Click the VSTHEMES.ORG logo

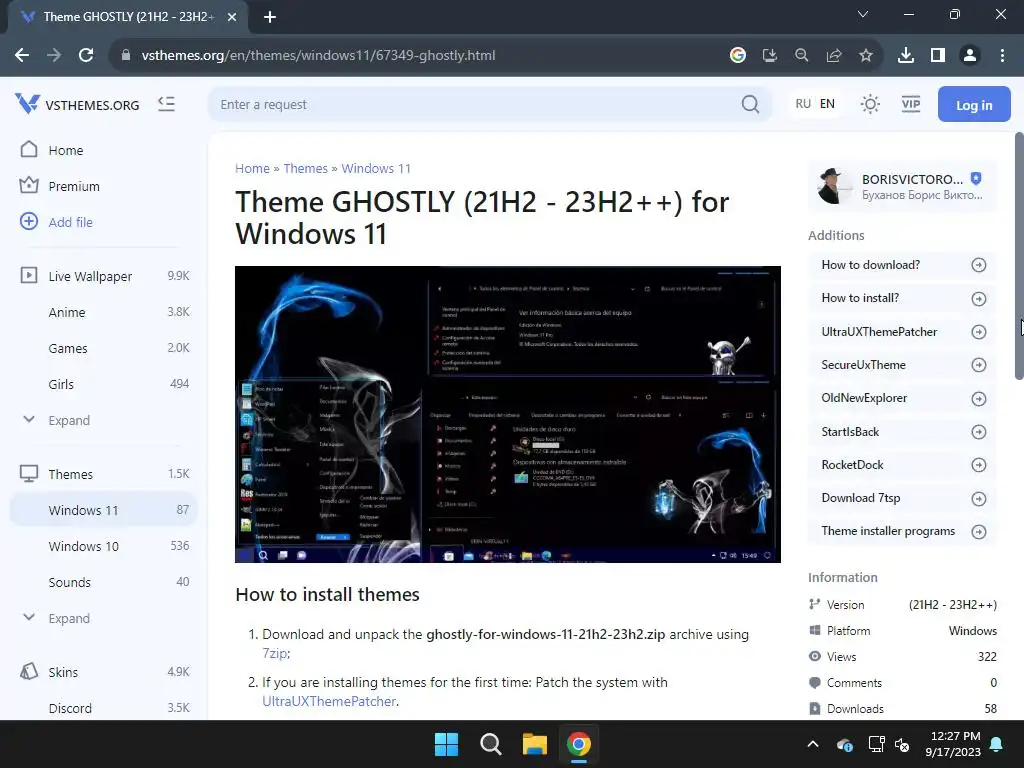(x=77, y=104)
